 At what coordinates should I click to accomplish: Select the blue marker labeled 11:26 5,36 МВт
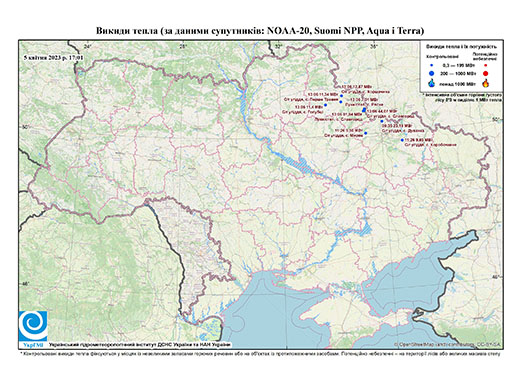tap(365, 133)
